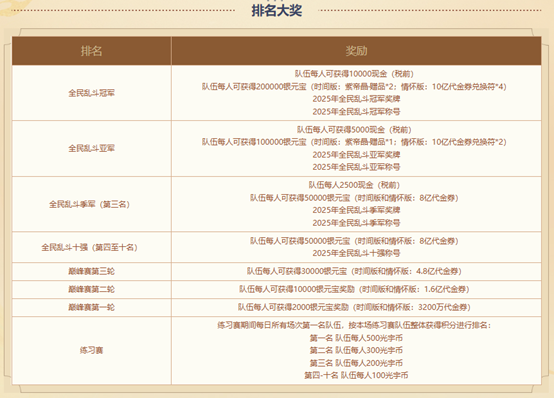This screenshot has height=398, width=554.
Task: Click 2025年全民乱斗冠军称号 text
Action: (x=356, y=112)
